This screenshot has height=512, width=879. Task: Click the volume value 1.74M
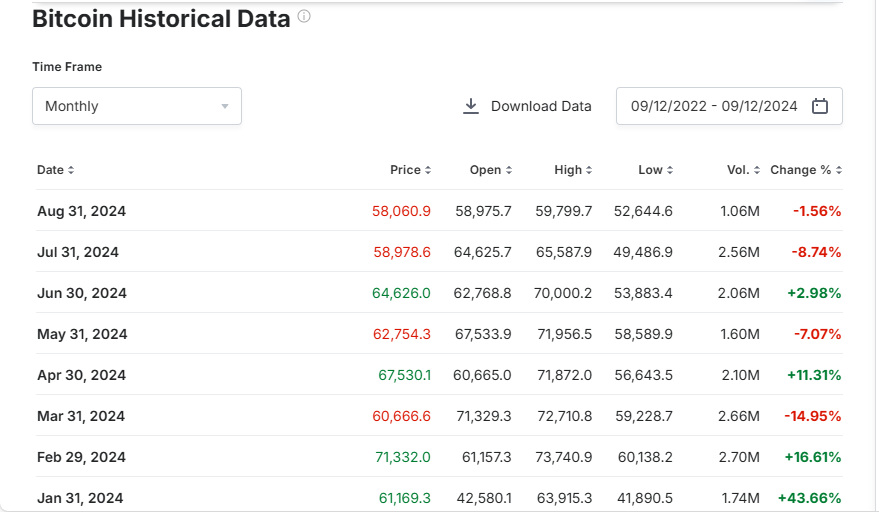tap(741, 498)
